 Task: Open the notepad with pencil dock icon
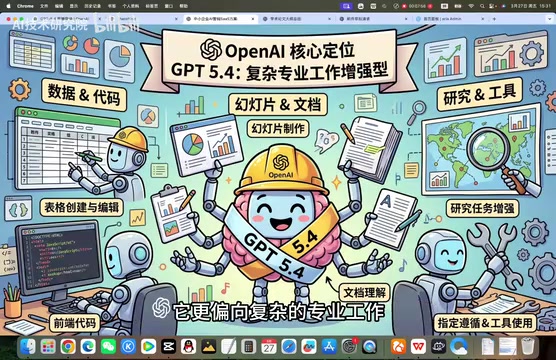229,346
